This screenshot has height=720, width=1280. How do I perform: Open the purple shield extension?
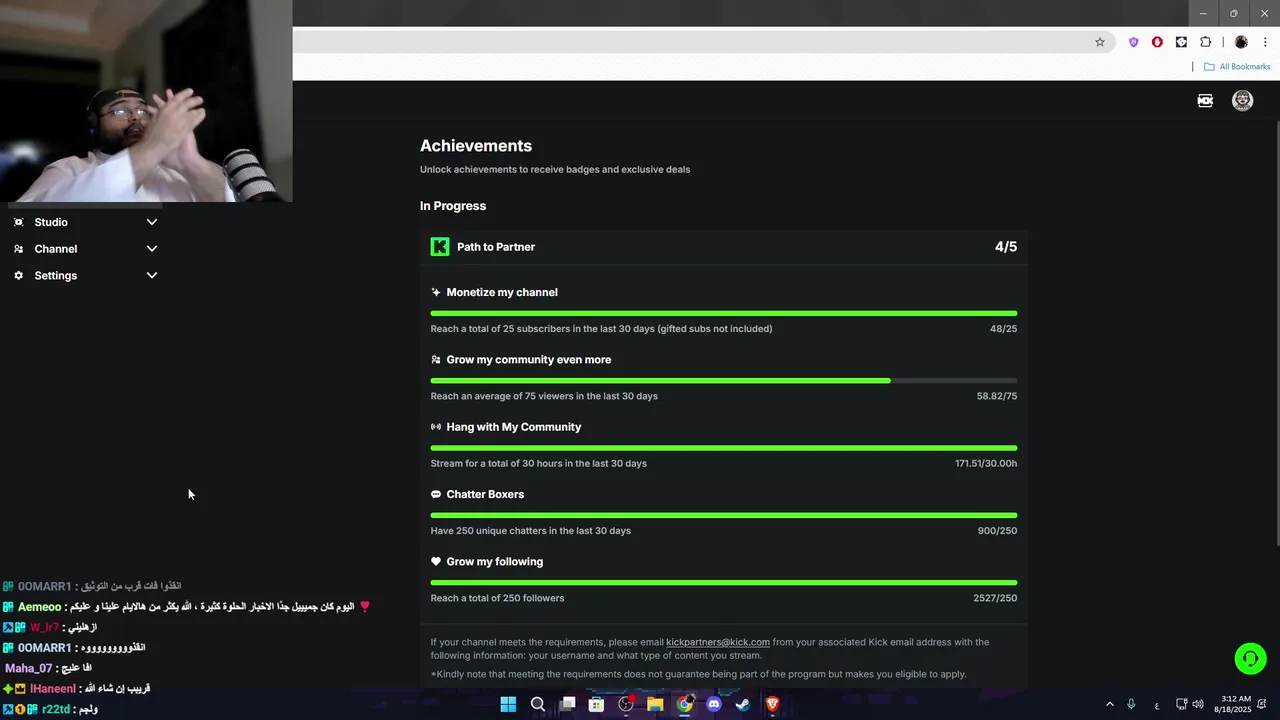point(1133,42)
